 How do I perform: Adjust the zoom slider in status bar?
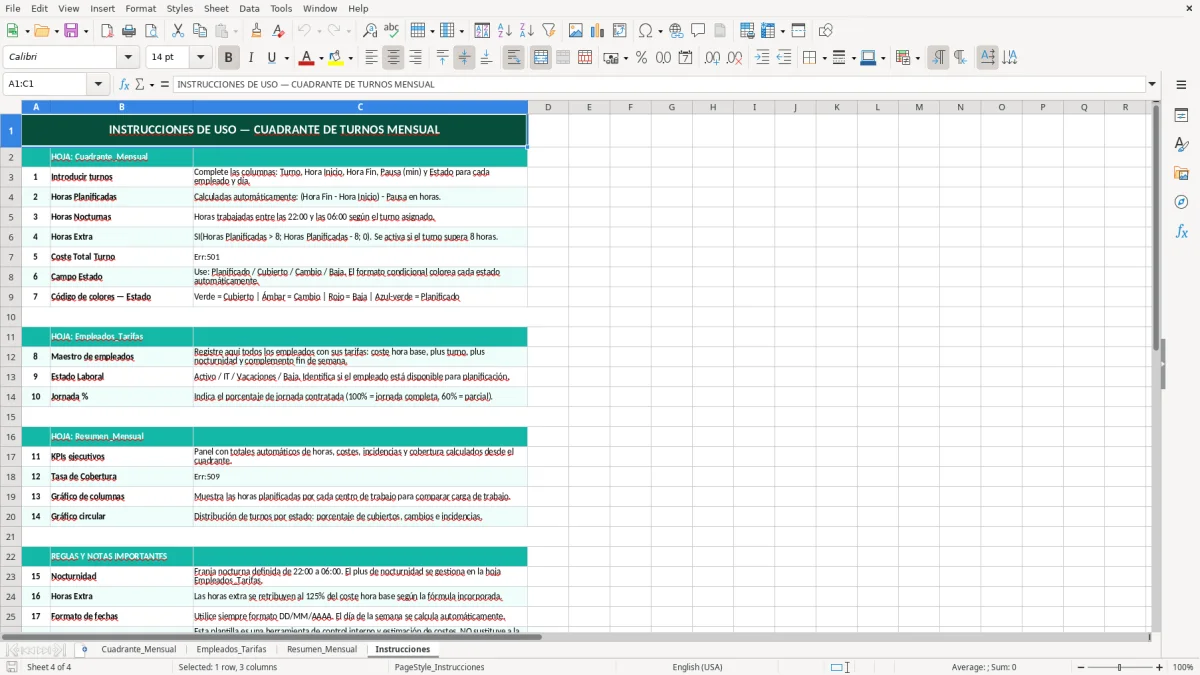tap(1119, 667)
